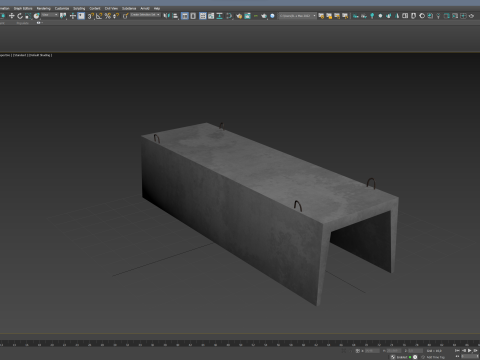The image size is (480, 360).
Task: Open the Customize menu
Action: tap(62, 8)
